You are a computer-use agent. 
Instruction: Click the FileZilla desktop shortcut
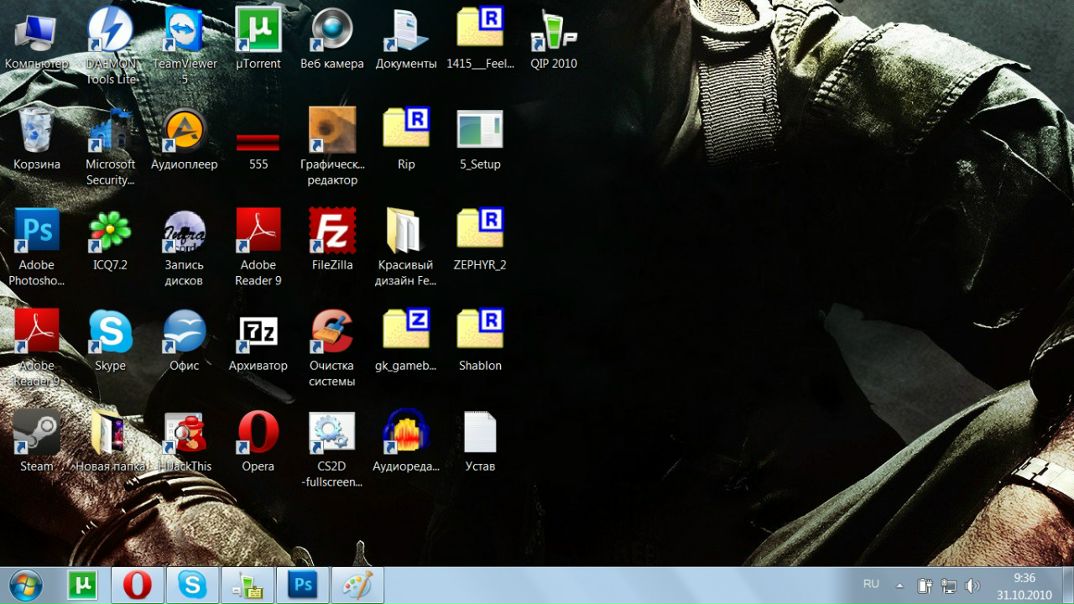click(332, 232)
